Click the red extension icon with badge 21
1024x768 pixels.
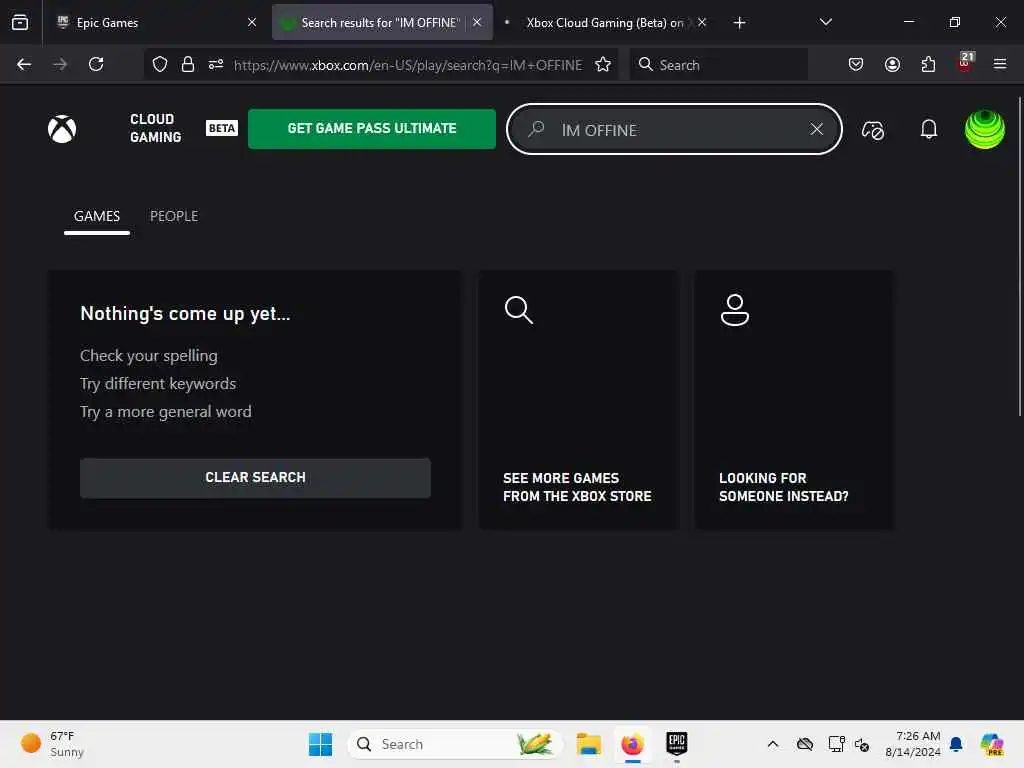tap(965, 63)
